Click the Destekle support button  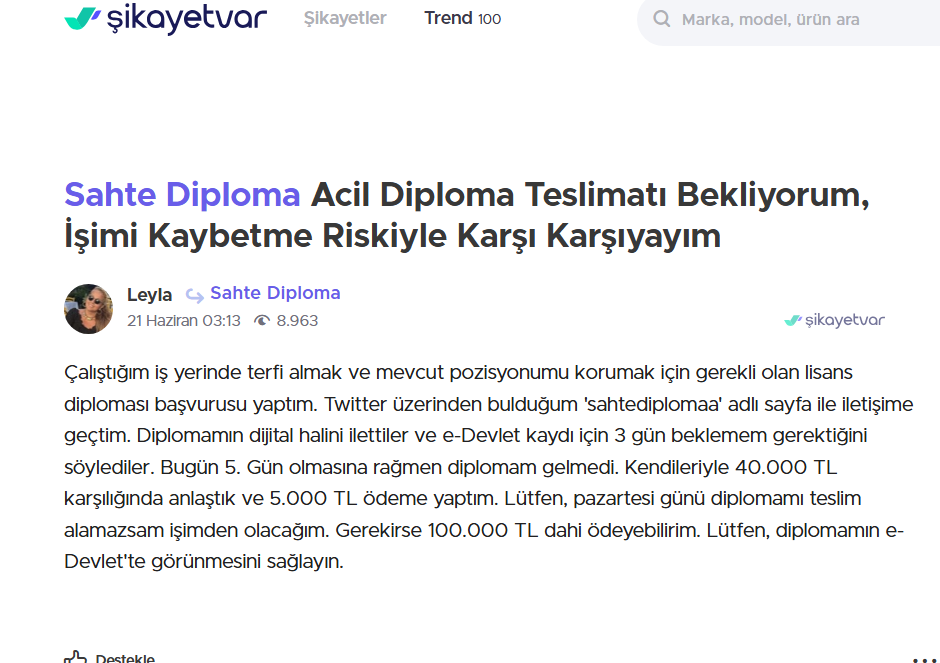[110, 658]
